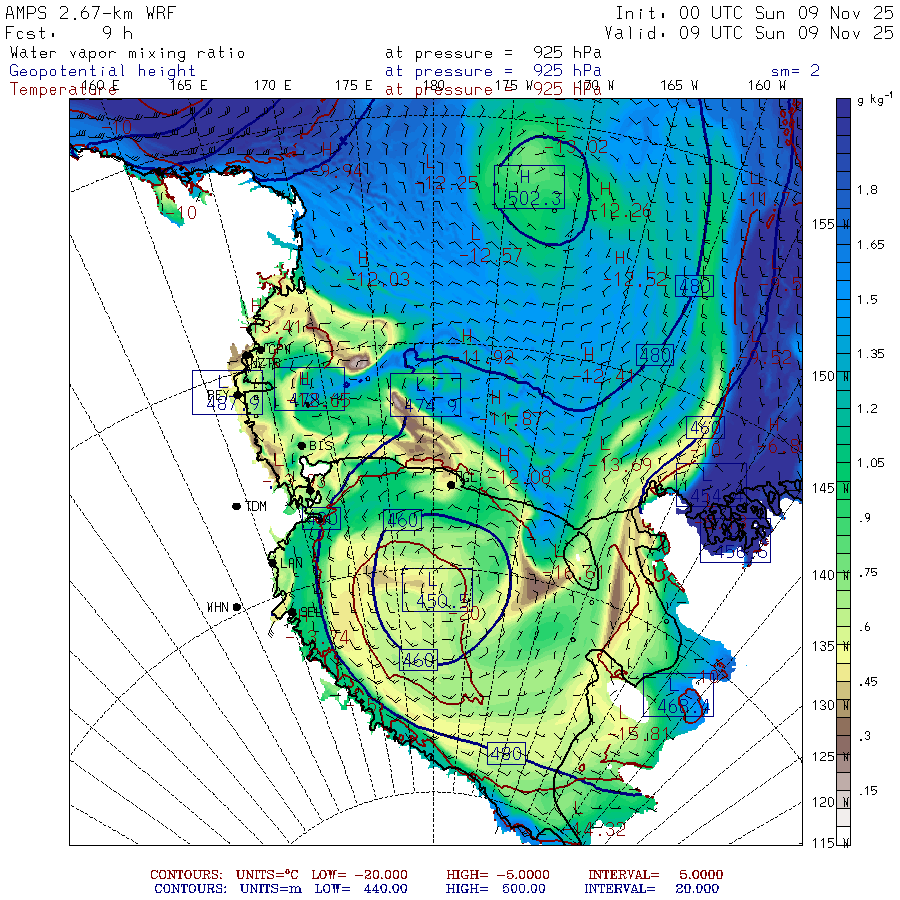Click the "160 W" longitude label

pyautogui.click(x=766, y=86)
